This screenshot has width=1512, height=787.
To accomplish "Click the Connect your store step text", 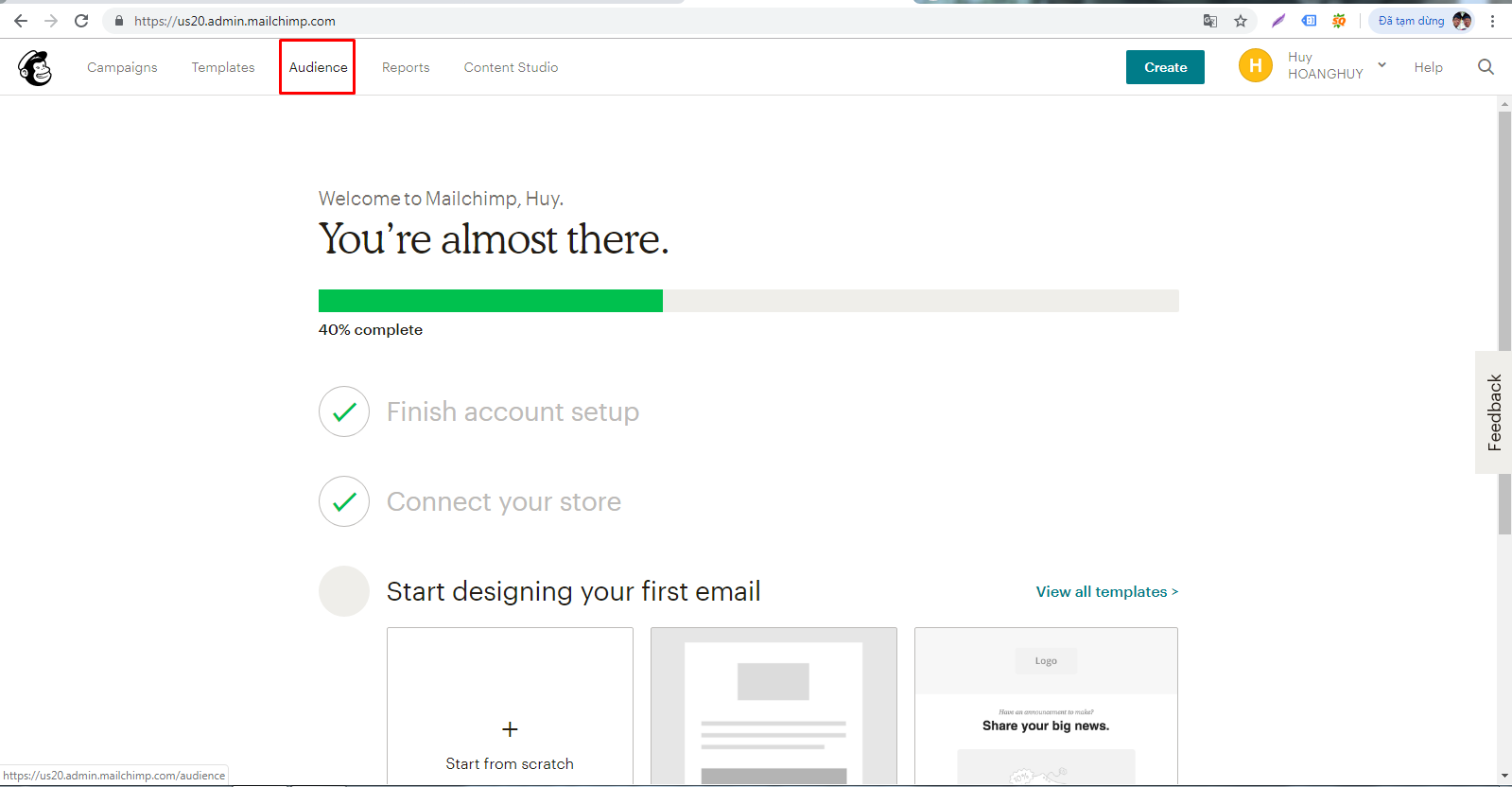I will (504, 502).
